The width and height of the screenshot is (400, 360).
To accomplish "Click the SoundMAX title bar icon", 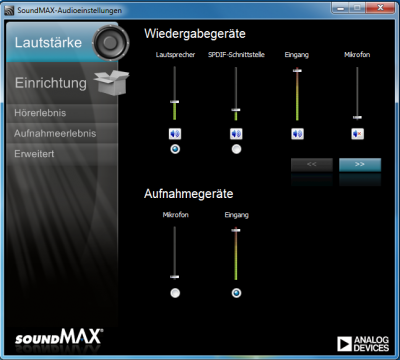I will [x=9, y=10].
